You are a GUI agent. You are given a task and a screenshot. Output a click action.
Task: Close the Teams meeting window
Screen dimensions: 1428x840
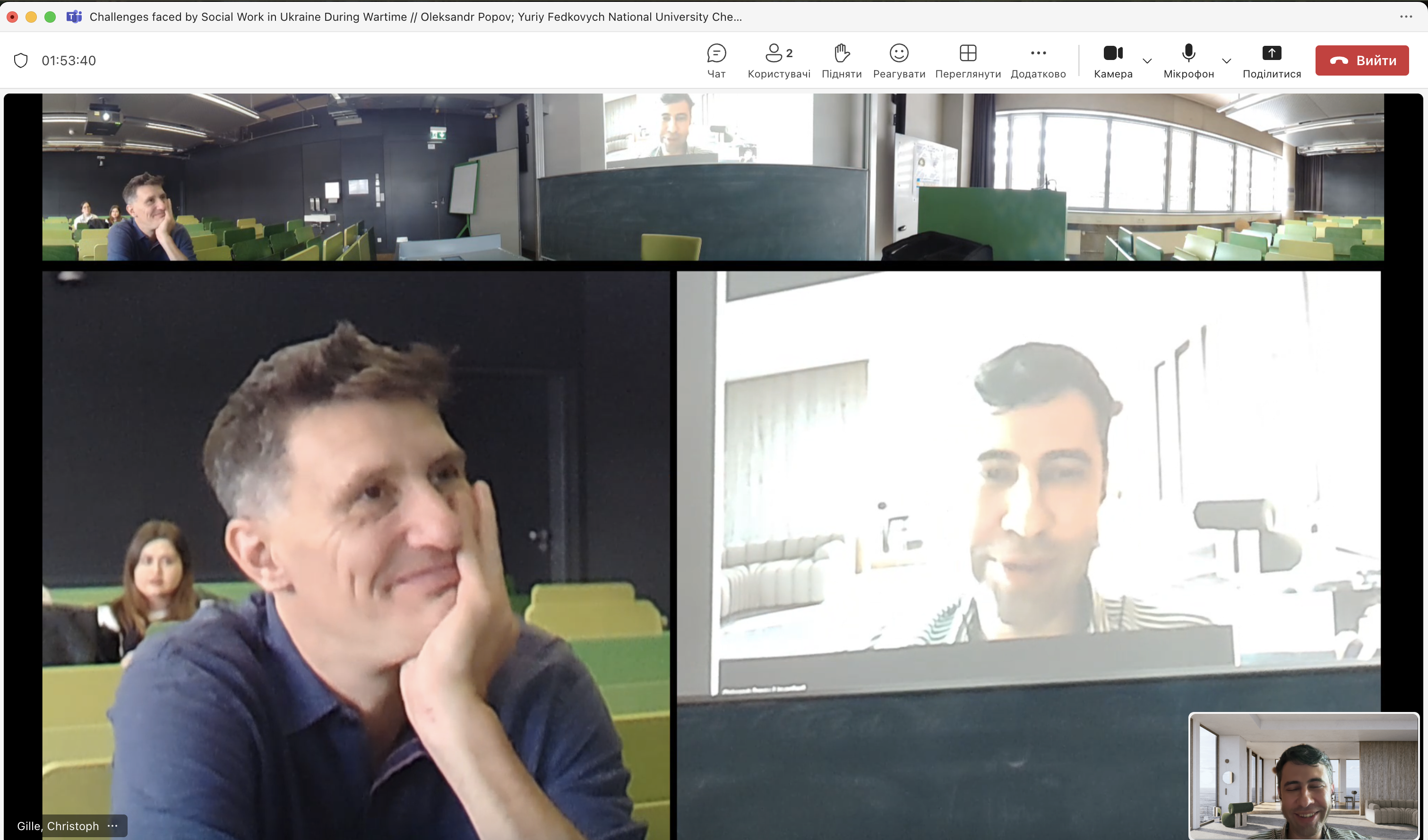point(12,17)
